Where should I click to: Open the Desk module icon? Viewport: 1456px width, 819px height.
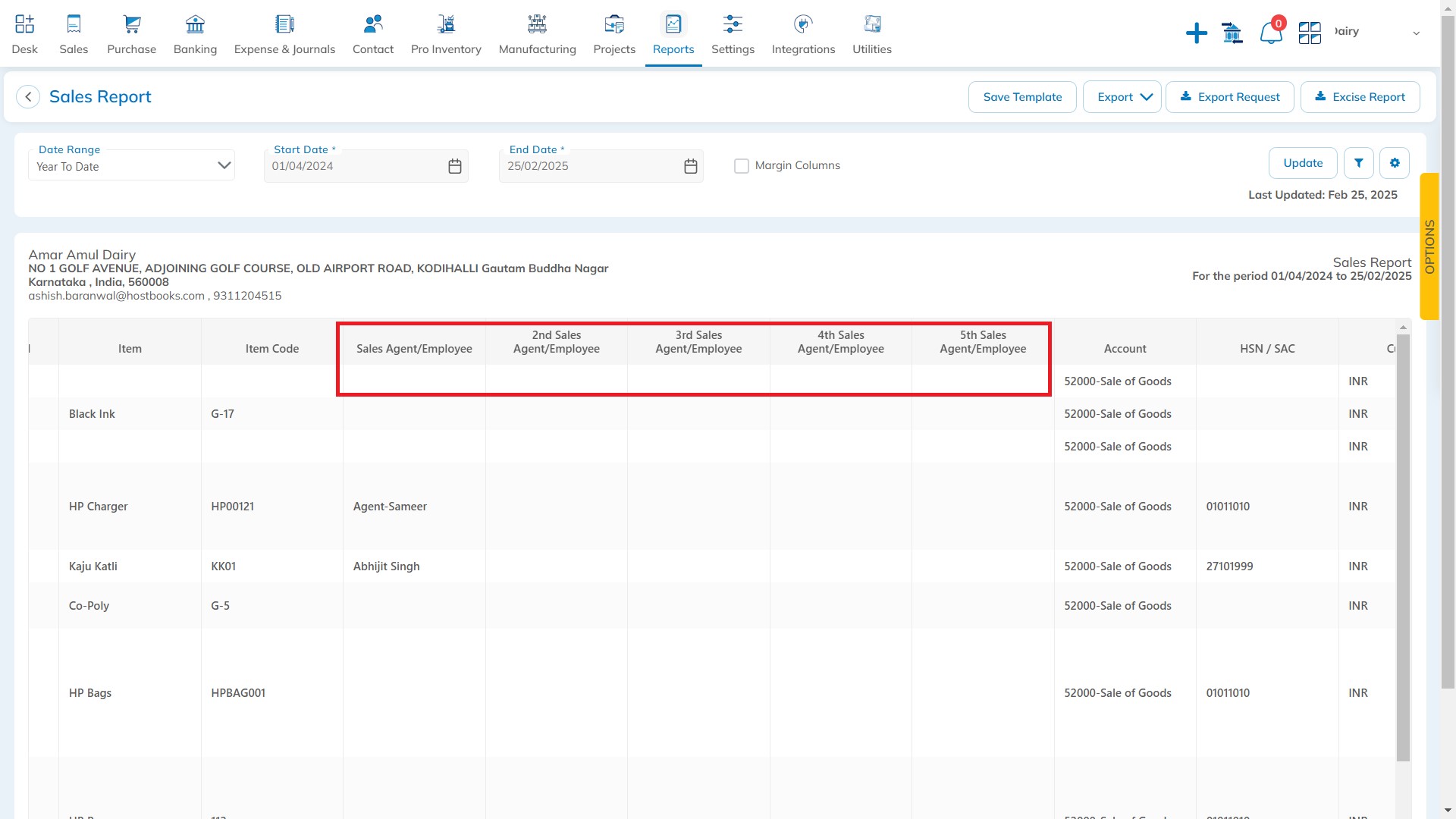pyautogui.click(x=24, y=24)
